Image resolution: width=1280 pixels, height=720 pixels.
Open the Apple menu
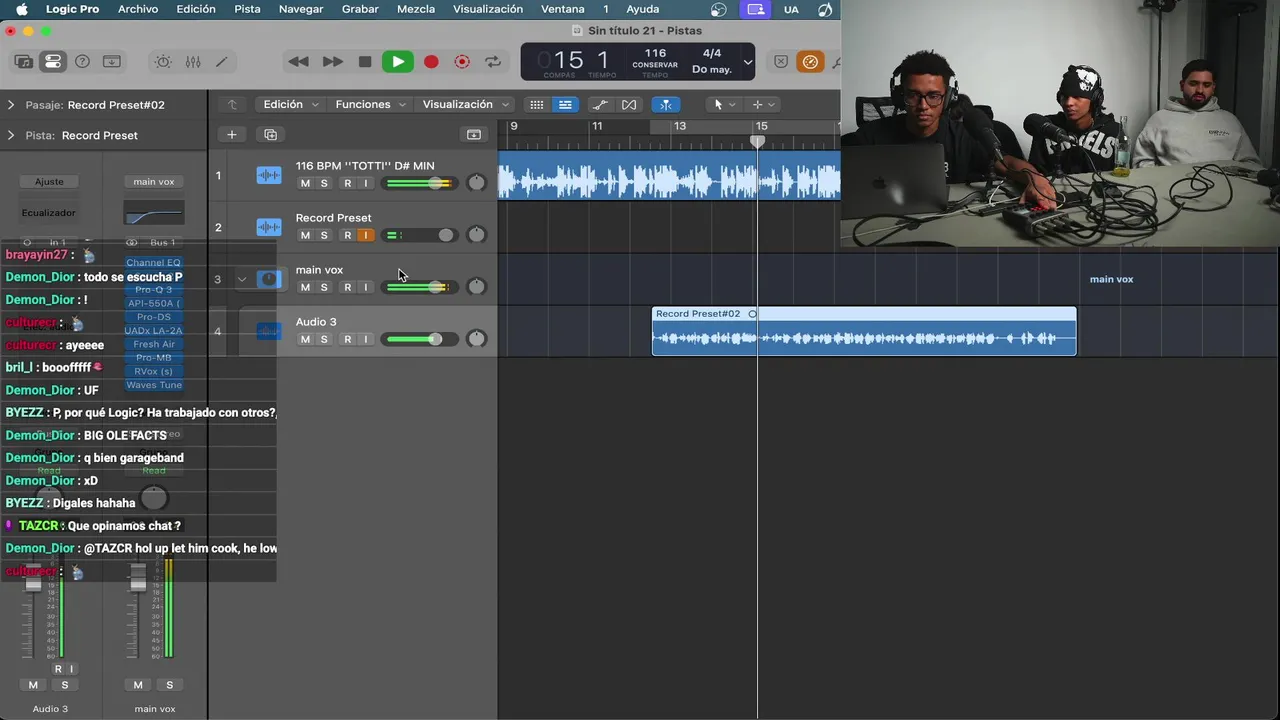click(21, 9)
